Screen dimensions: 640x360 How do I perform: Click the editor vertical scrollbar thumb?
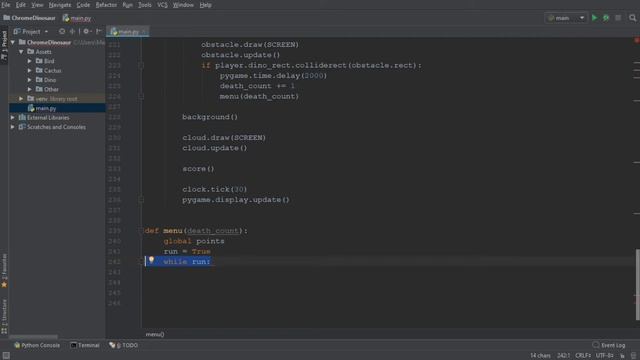coord(638,284)
